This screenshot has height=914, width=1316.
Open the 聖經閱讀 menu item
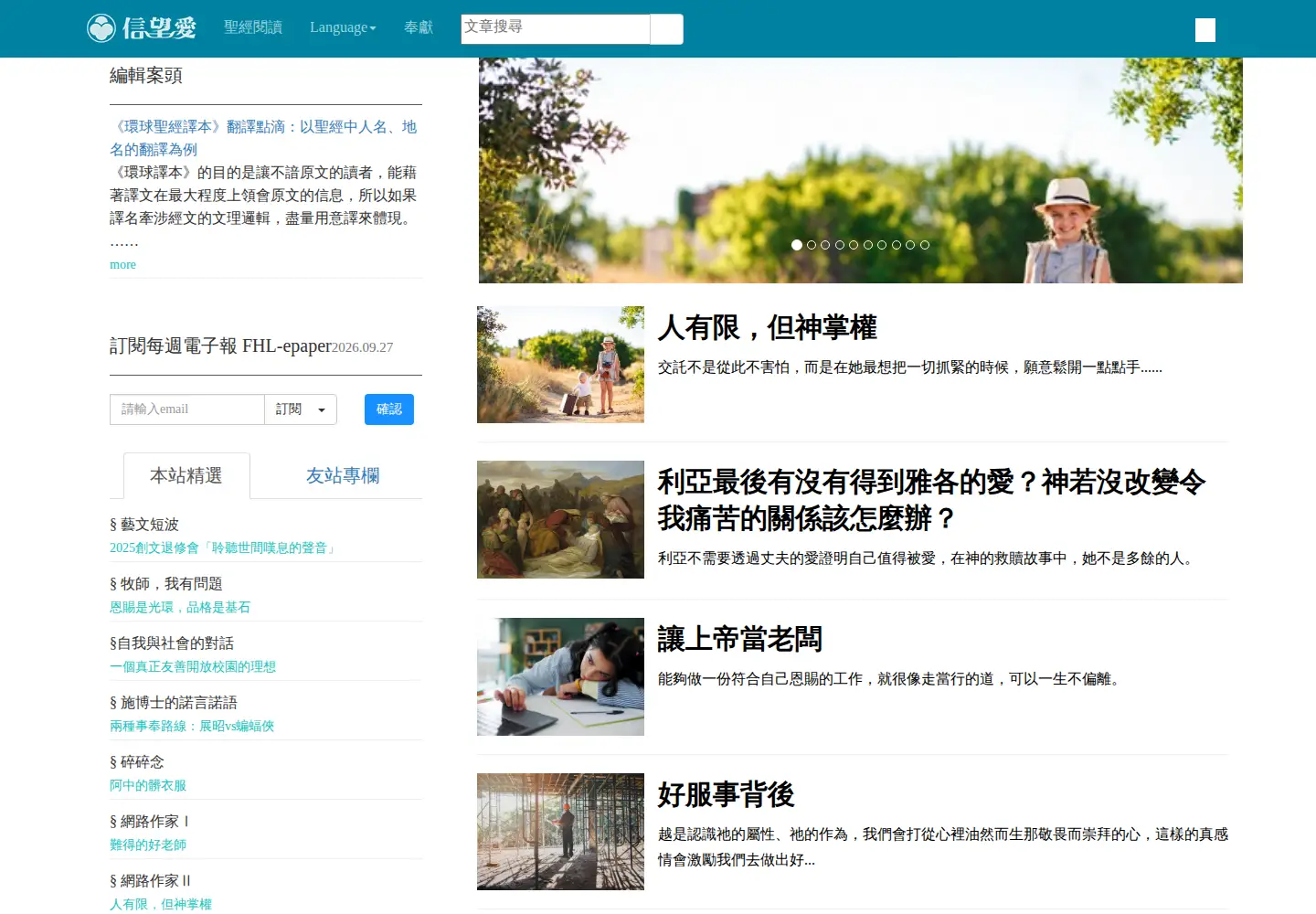coord(253,27)
